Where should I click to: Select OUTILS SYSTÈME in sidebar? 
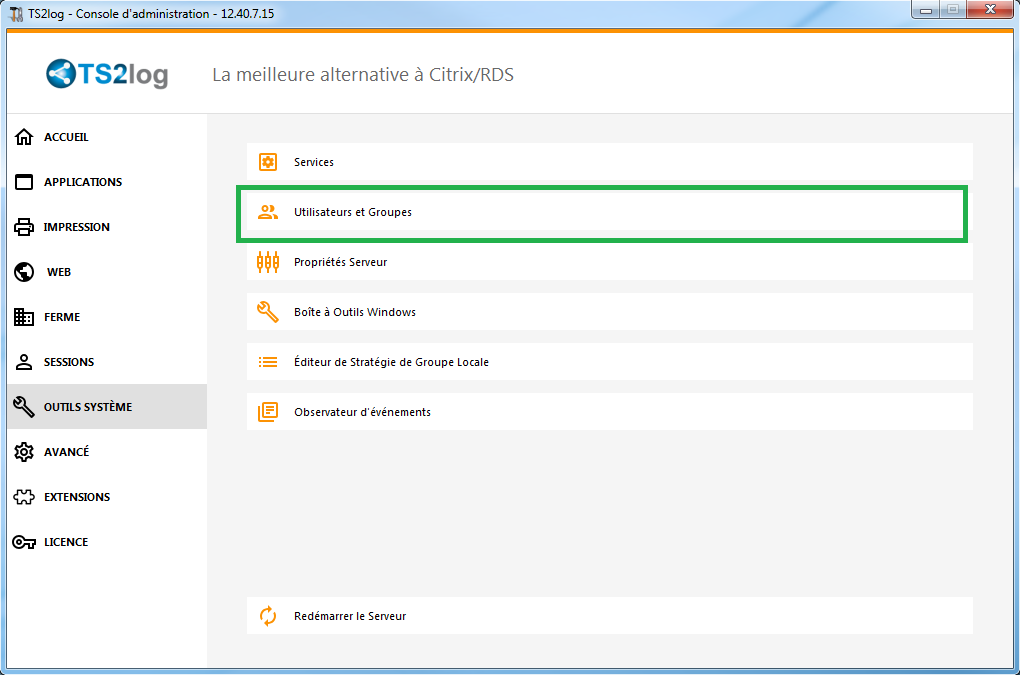coord(107,406)
